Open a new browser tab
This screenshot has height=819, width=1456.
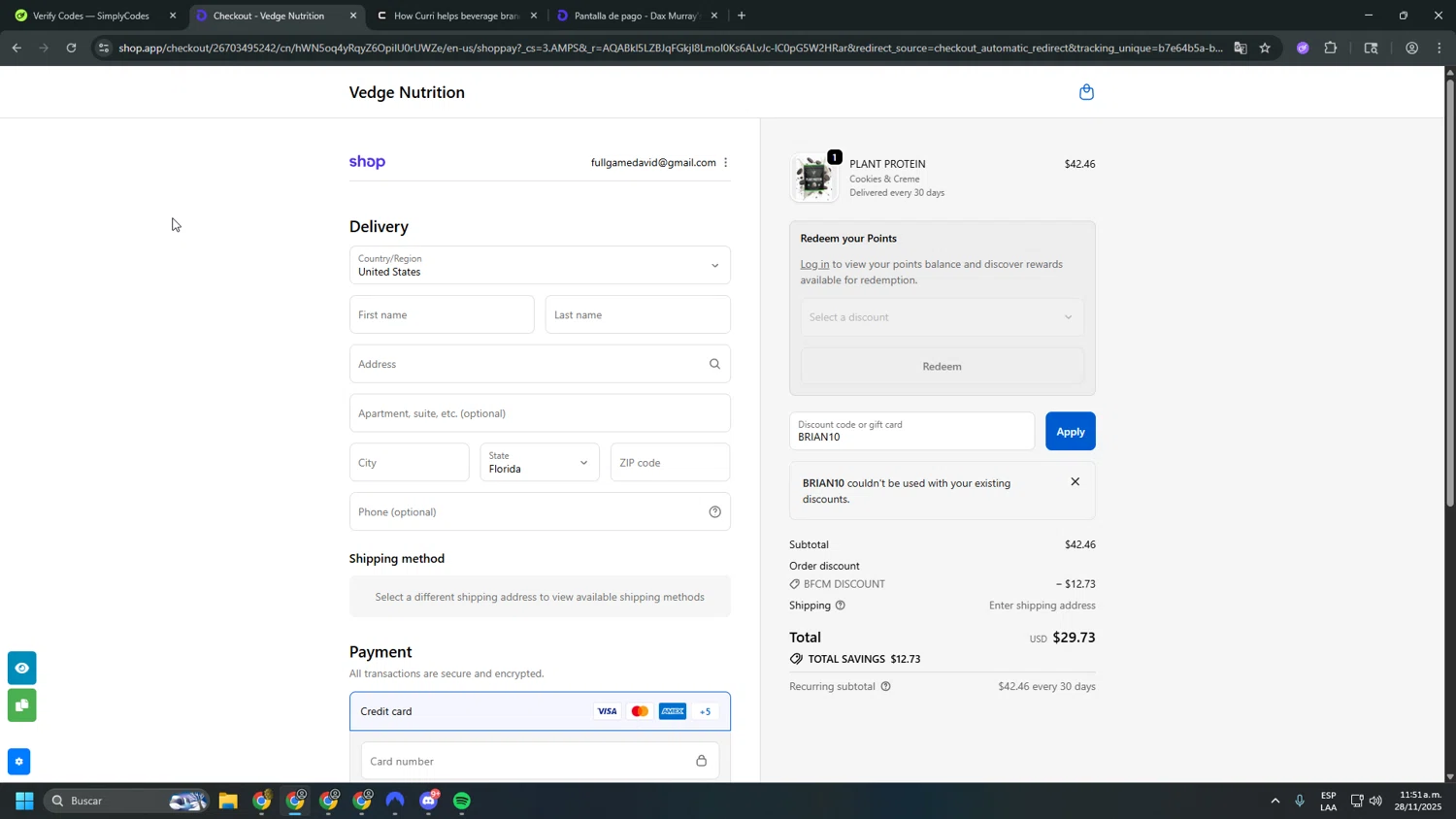(742, 16)
